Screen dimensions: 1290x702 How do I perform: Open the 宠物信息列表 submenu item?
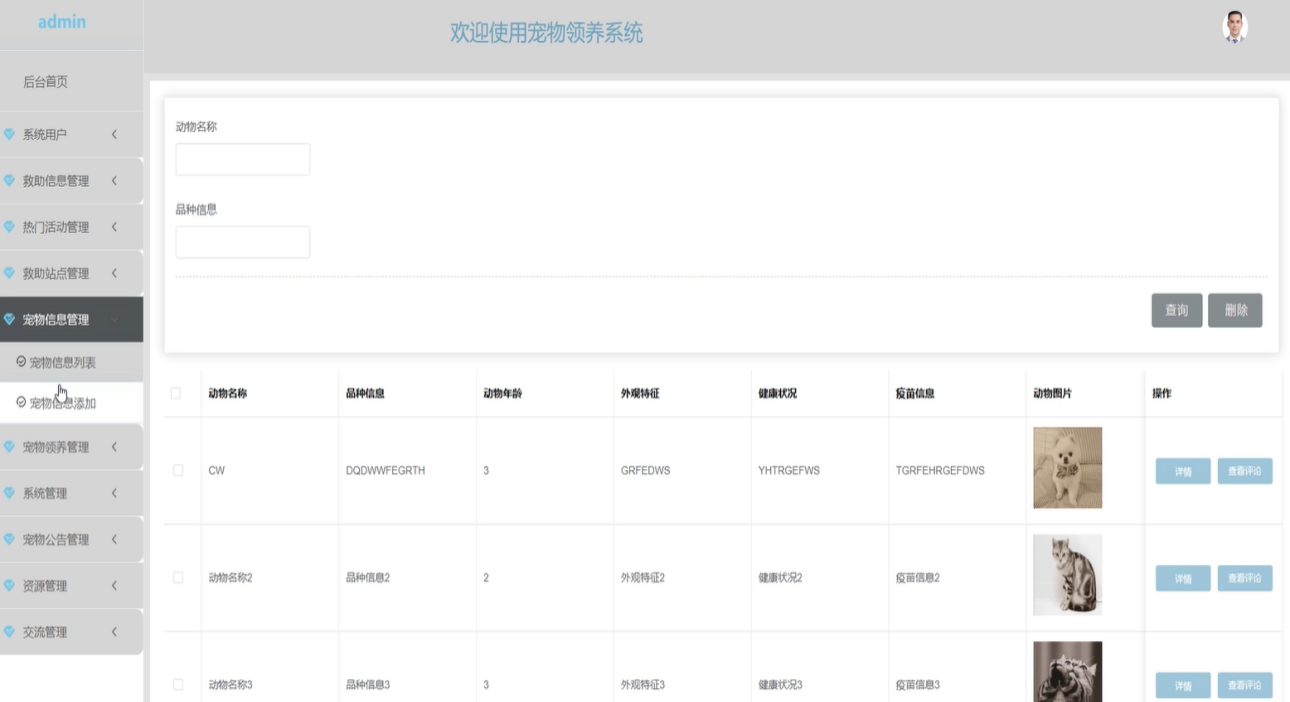(x=71, y=362)
